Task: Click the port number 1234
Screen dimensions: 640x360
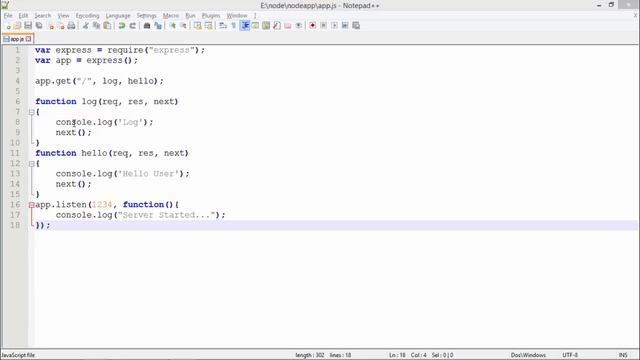Action: (102, 205)
